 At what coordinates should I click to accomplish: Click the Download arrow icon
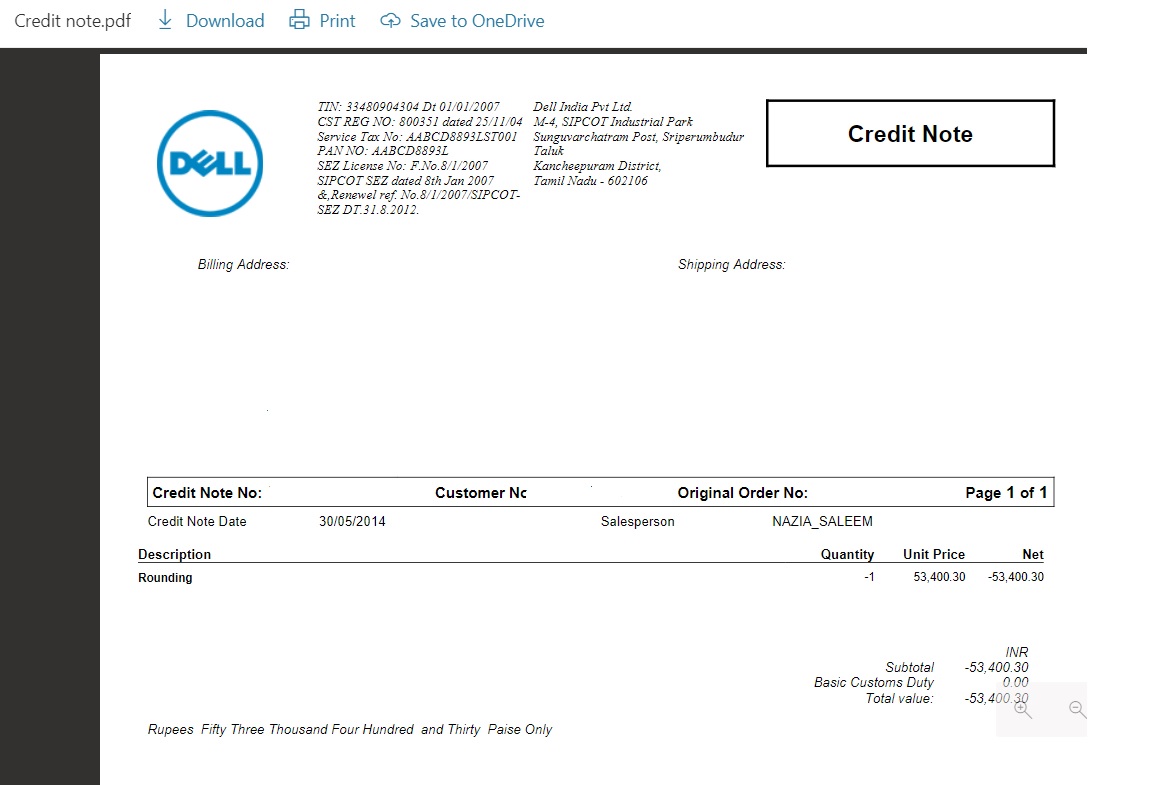tap(166, 20)
